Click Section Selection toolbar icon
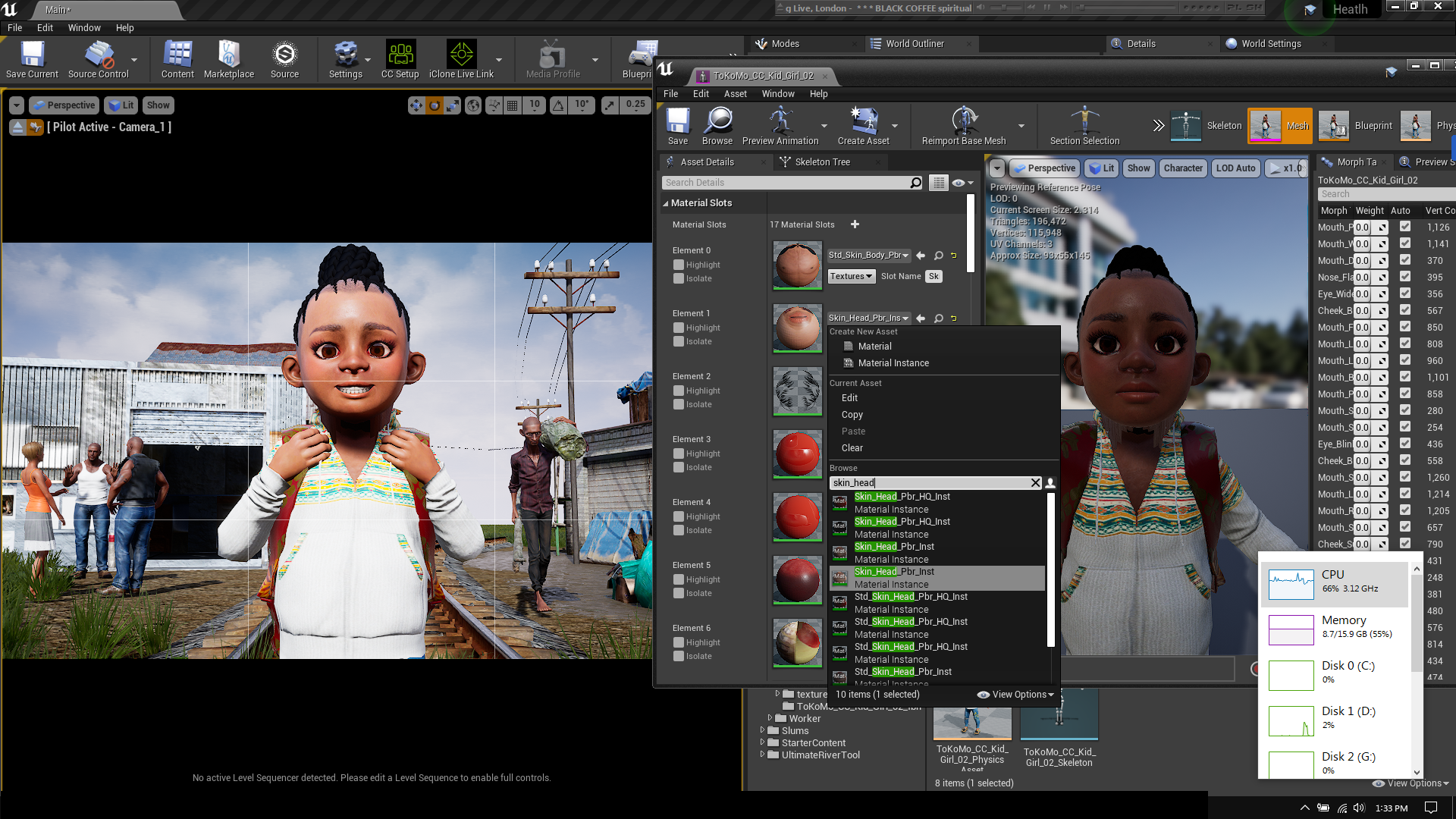The height and width of the screenshot is (819, 1456). (x=1084, y=126)
